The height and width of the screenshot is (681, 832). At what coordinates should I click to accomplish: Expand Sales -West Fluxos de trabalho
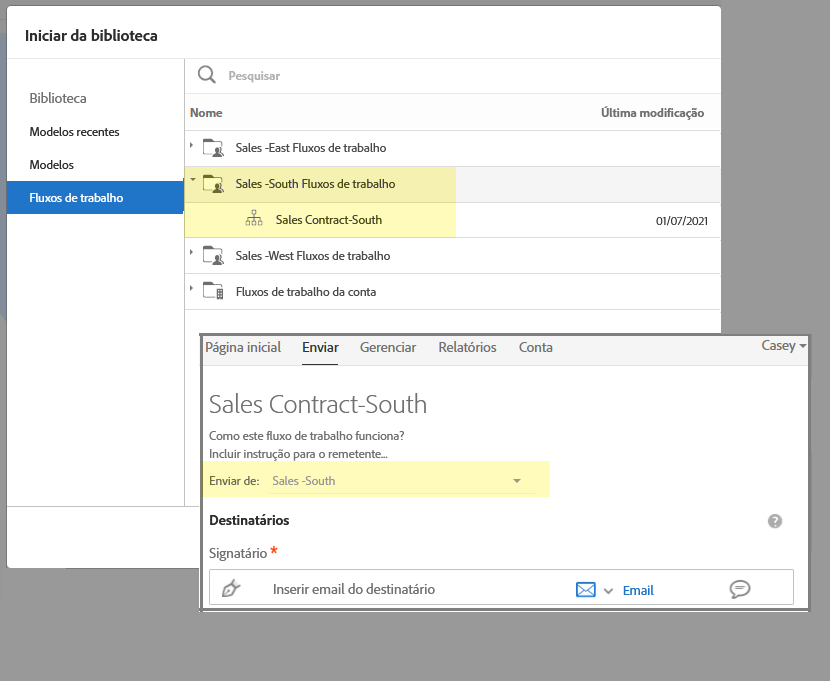click(191, 255)
